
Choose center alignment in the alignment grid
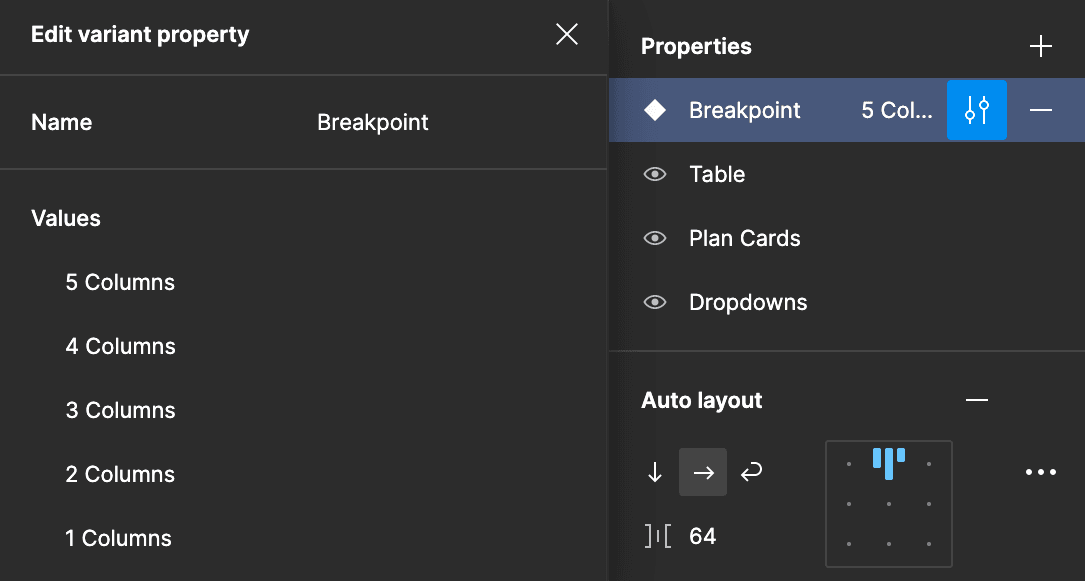(x=888, y=504)
